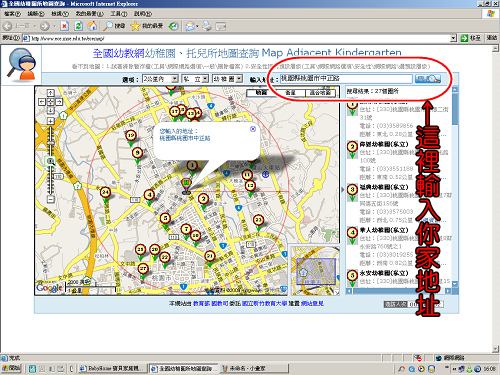Zoom in with the map plus button
The height and width of the screenshot is (375, 500).
click(50, 121)
